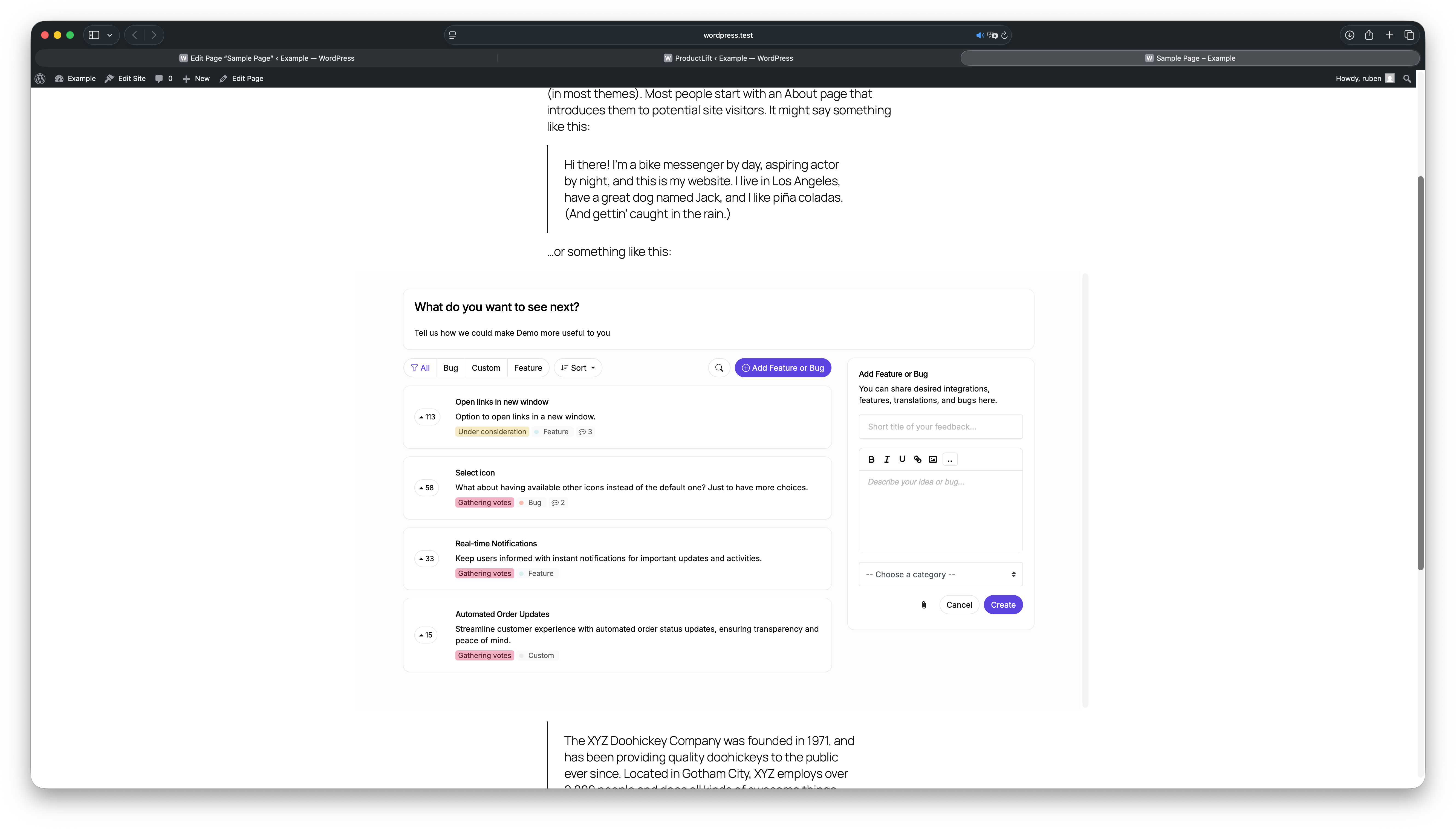Select the Sample Page – Example tab
1456x829 pixels.
coord(1190,58)
